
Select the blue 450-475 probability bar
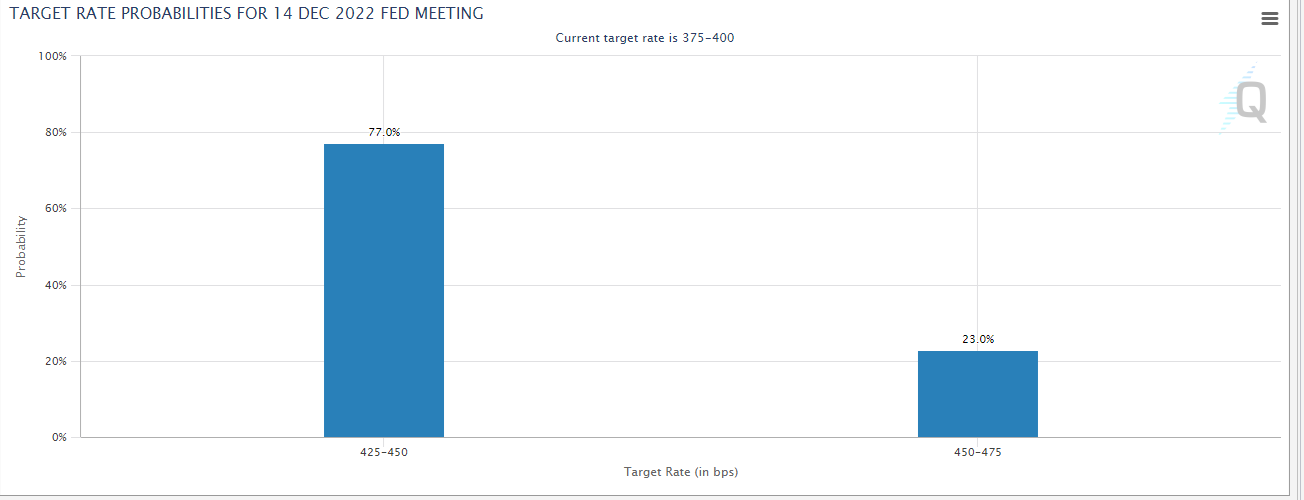pos(978,394)
